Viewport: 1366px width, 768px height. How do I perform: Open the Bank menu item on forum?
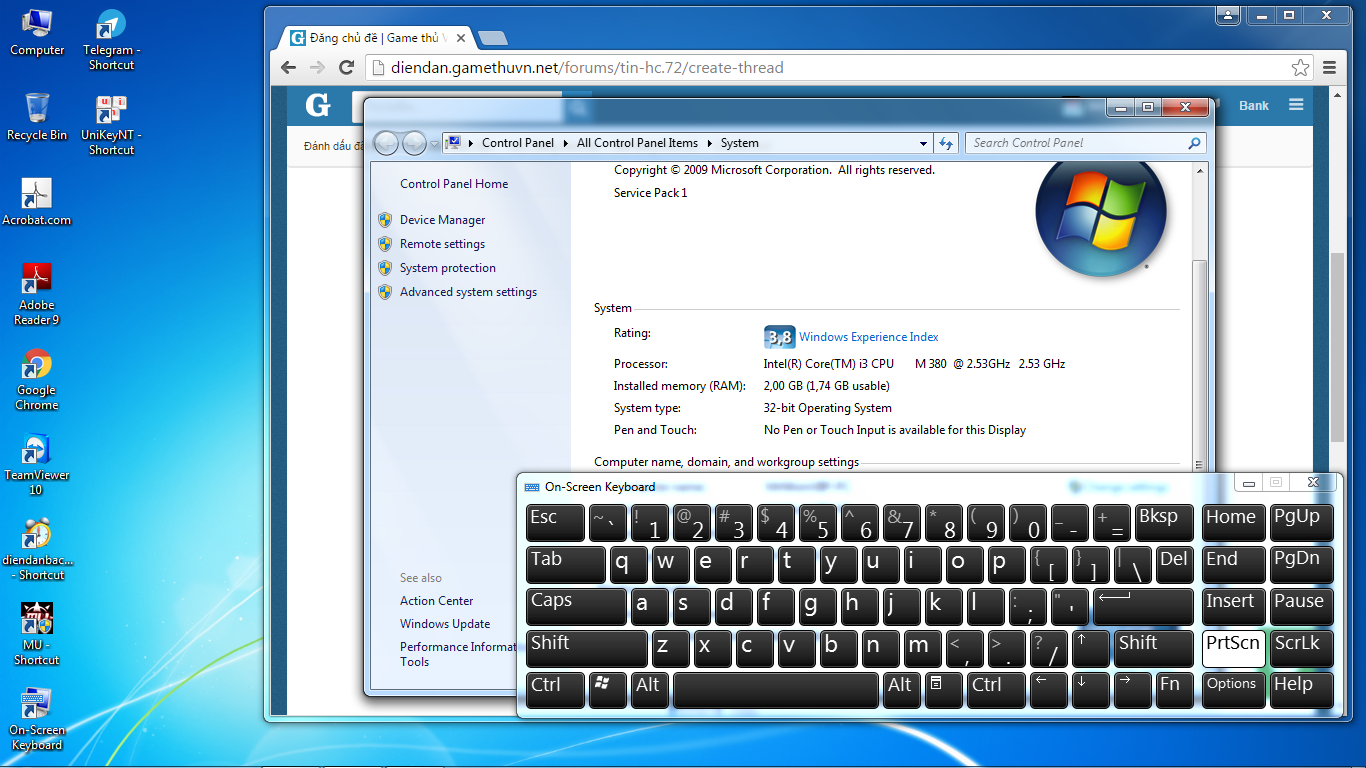coord(1254,105)
